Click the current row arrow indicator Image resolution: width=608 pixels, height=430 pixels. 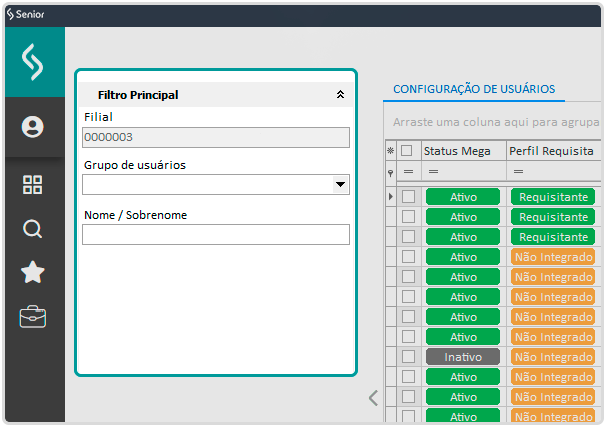390,197
